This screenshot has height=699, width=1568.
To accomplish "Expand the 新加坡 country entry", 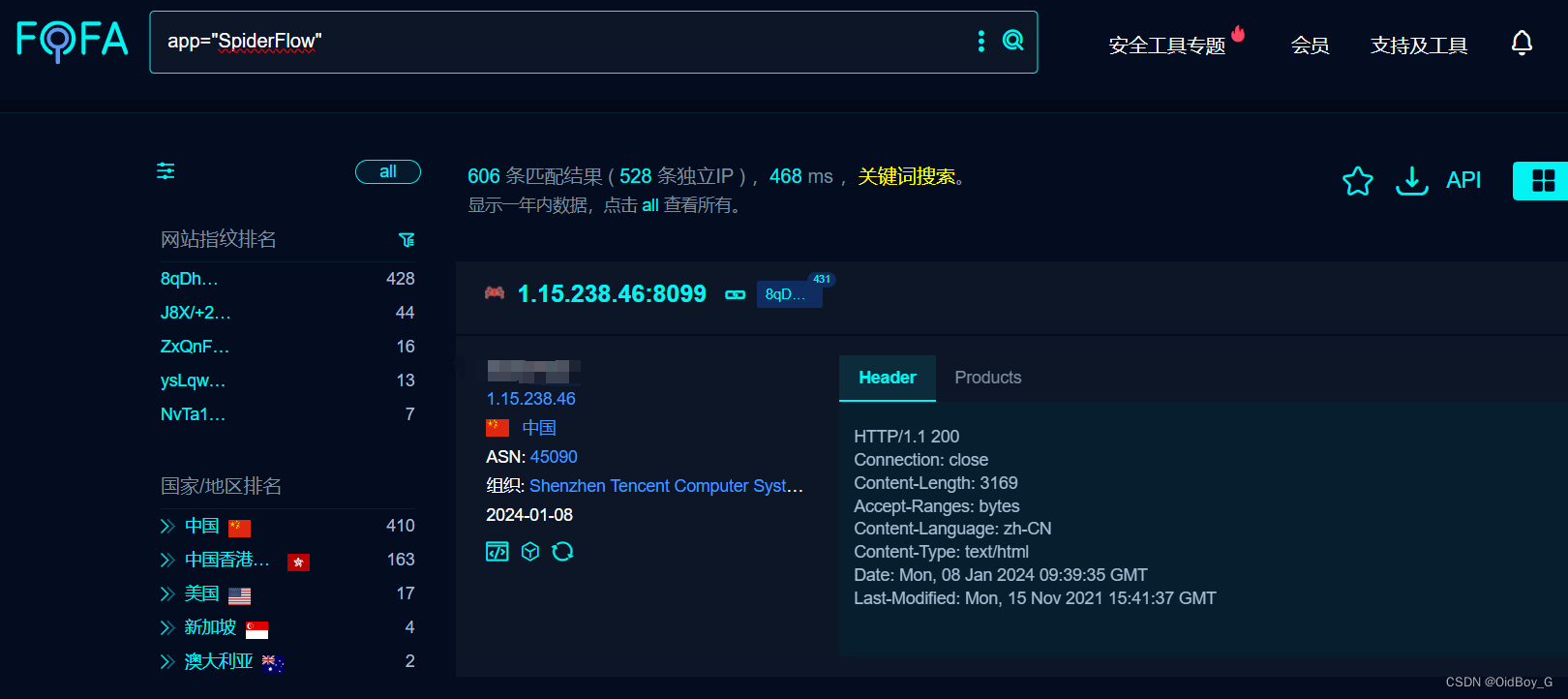I will click(x=167, y=627).
